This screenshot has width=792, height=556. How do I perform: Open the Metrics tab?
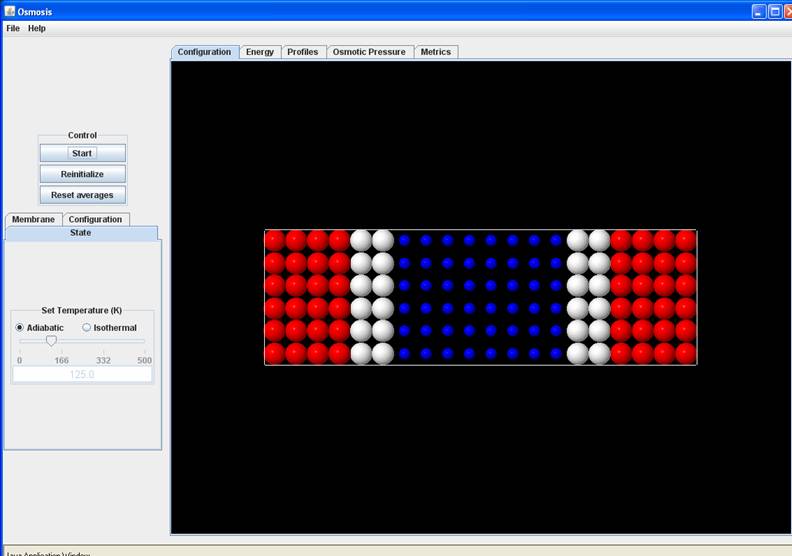[x=435, y=52]
